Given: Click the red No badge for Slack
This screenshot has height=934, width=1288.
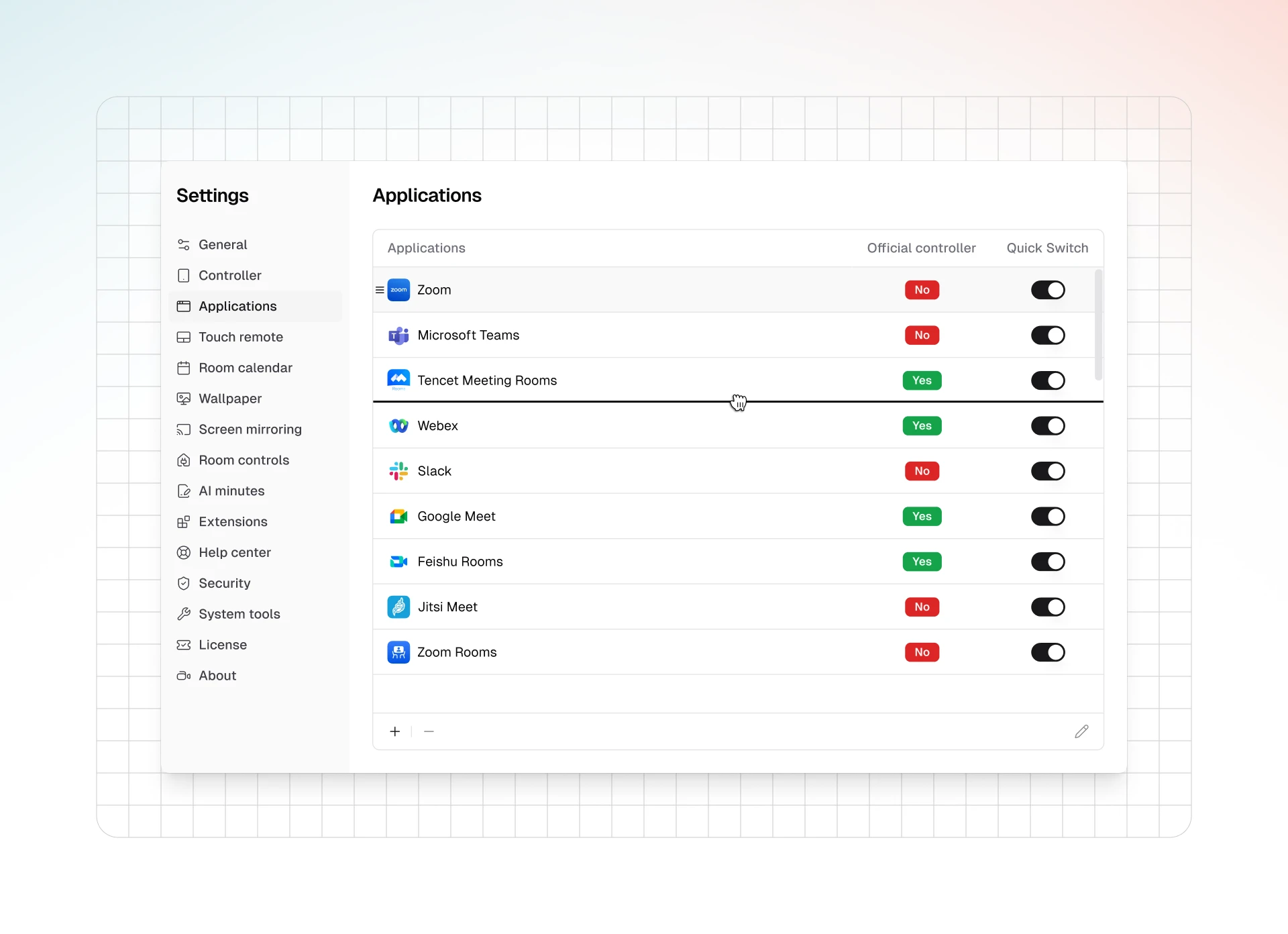Looking at the screenshot, I should click(x=922, y=471).
